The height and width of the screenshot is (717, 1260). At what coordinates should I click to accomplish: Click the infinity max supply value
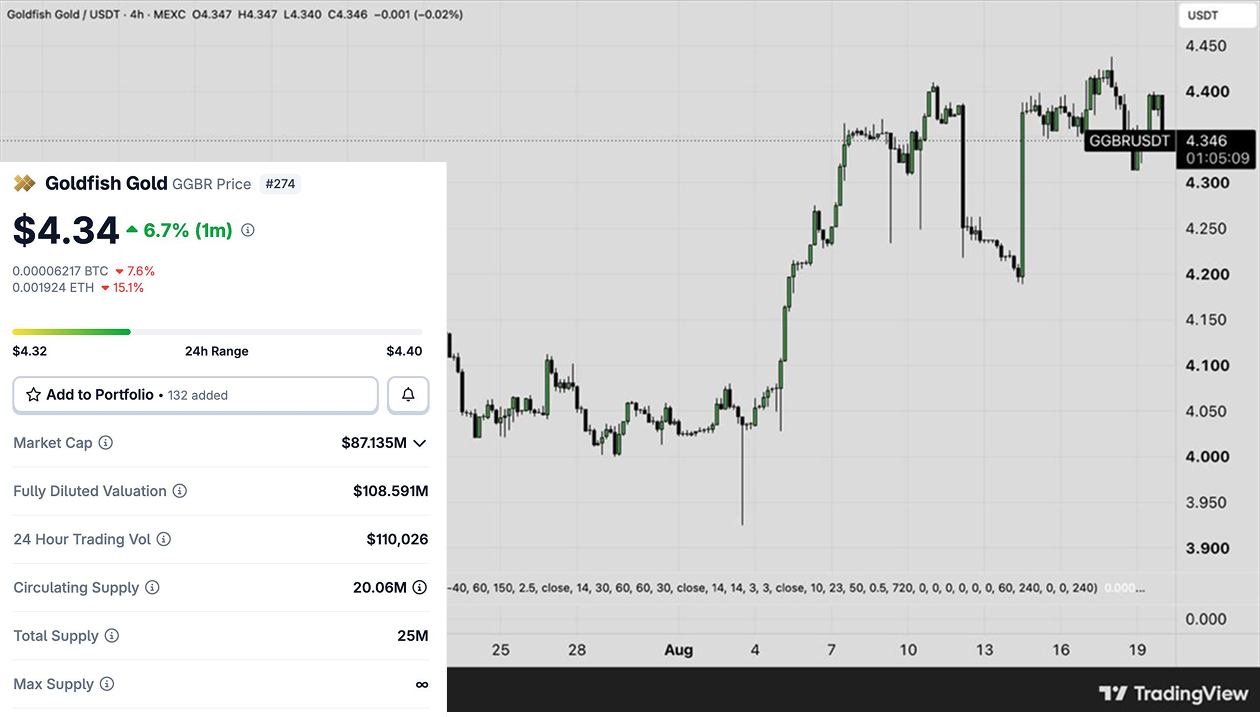tap(422, 684)
